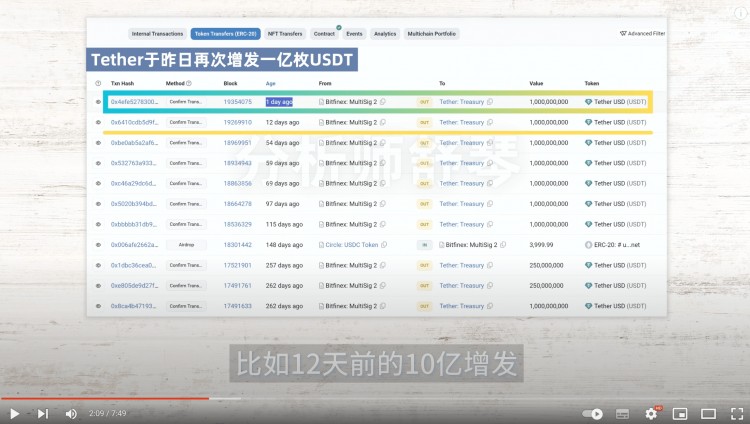750x424 pixels.
Task: Open block 19269910 link
Action: pos(238,122)
